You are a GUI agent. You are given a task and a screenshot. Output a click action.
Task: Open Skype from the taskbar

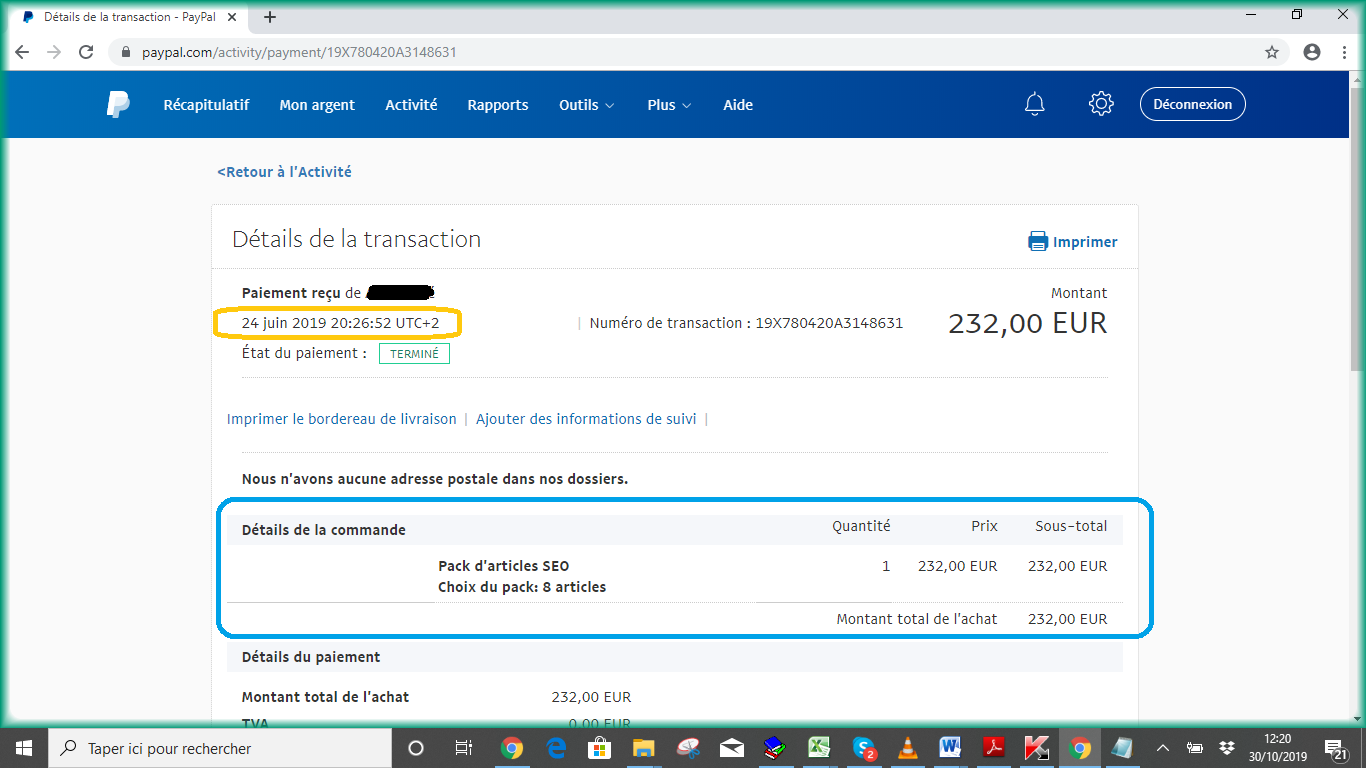coord(864,748)
